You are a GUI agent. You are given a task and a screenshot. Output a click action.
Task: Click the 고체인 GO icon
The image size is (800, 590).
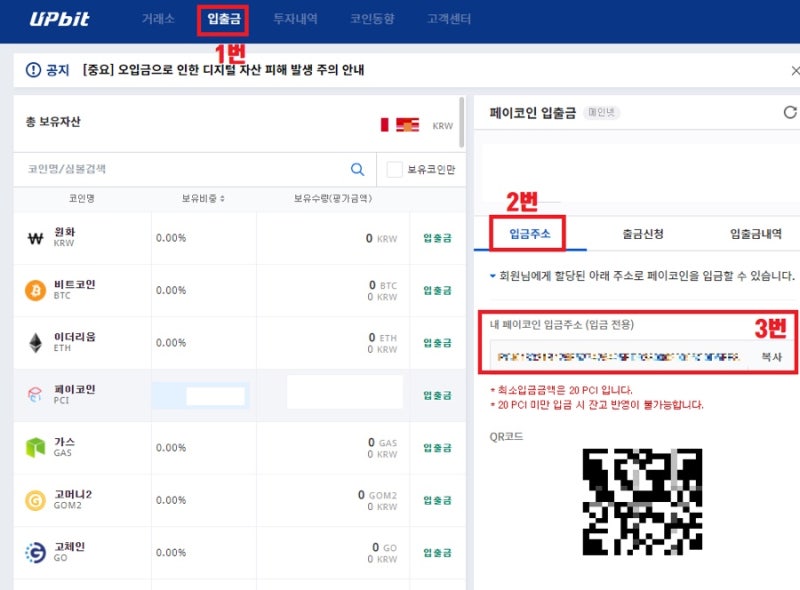(35, 553)
